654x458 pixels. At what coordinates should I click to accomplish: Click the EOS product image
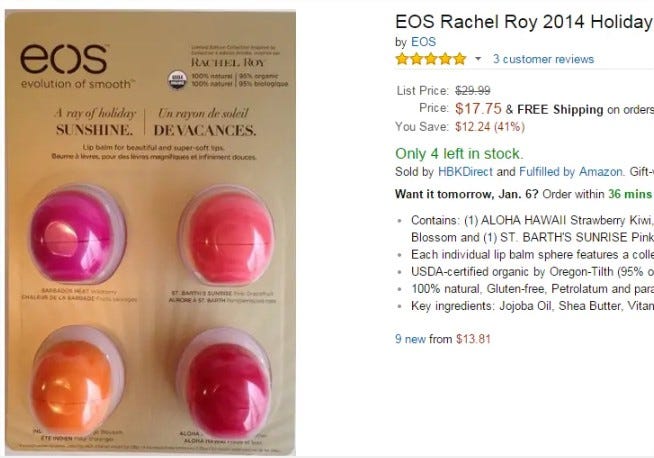[x=150, y=232]
